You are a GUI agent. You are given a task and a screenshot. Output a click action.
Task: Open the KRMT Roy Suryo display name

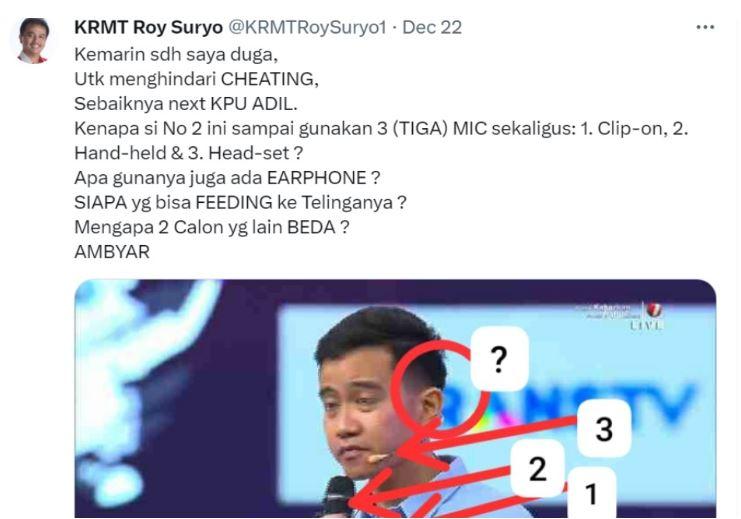[x=148, y=27]
